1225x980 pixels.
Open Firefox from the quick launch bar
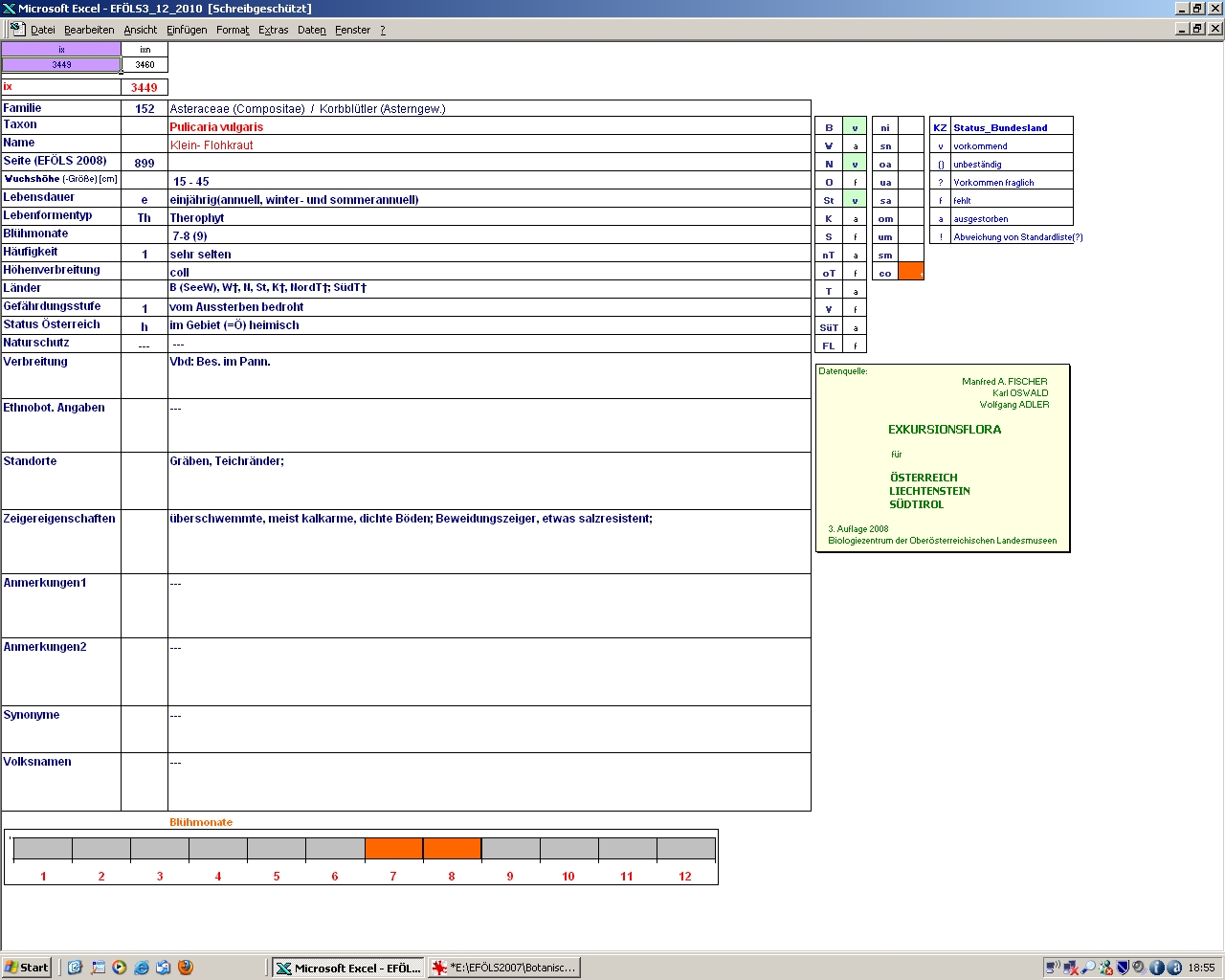(186, 968)
